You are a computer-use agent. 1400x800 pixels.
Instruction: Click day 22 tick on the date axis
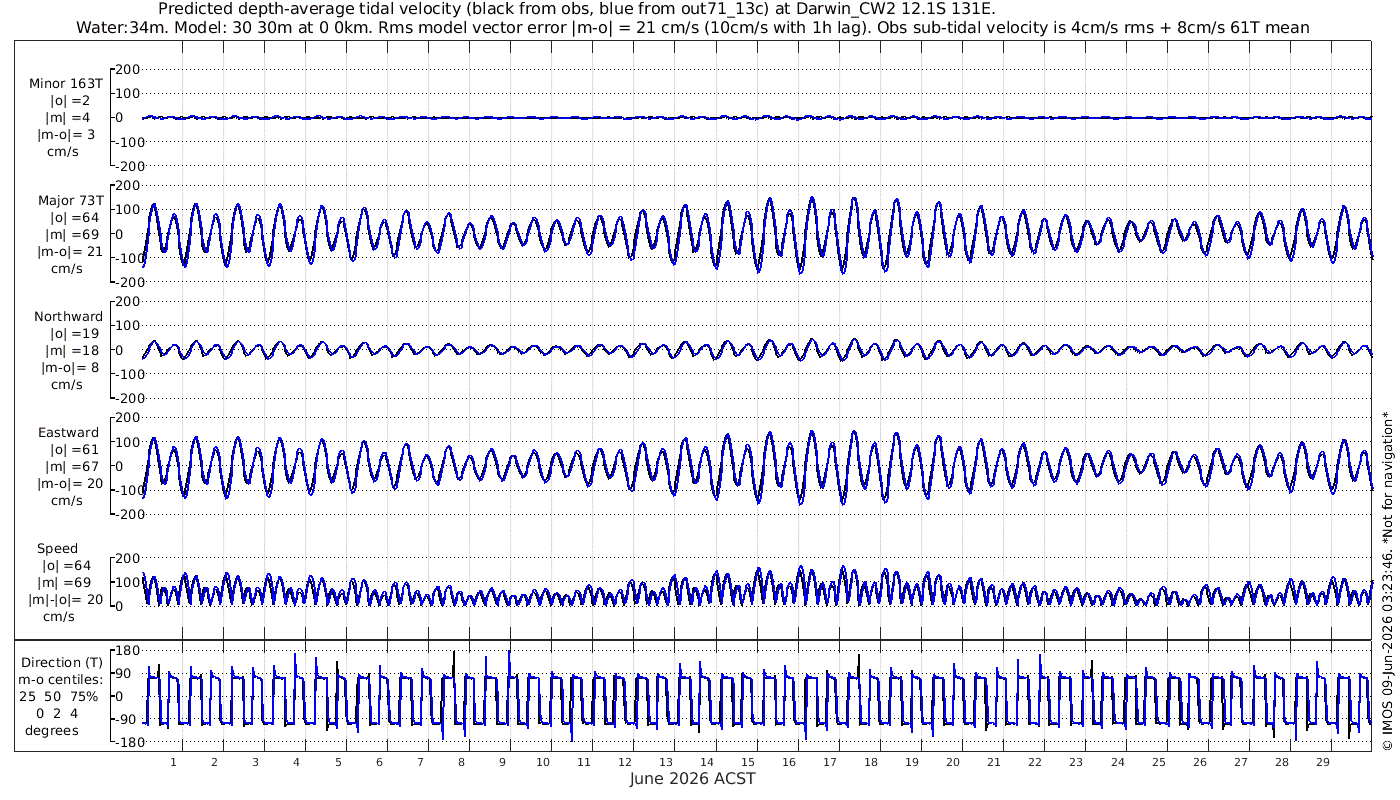pos(1035,762)
